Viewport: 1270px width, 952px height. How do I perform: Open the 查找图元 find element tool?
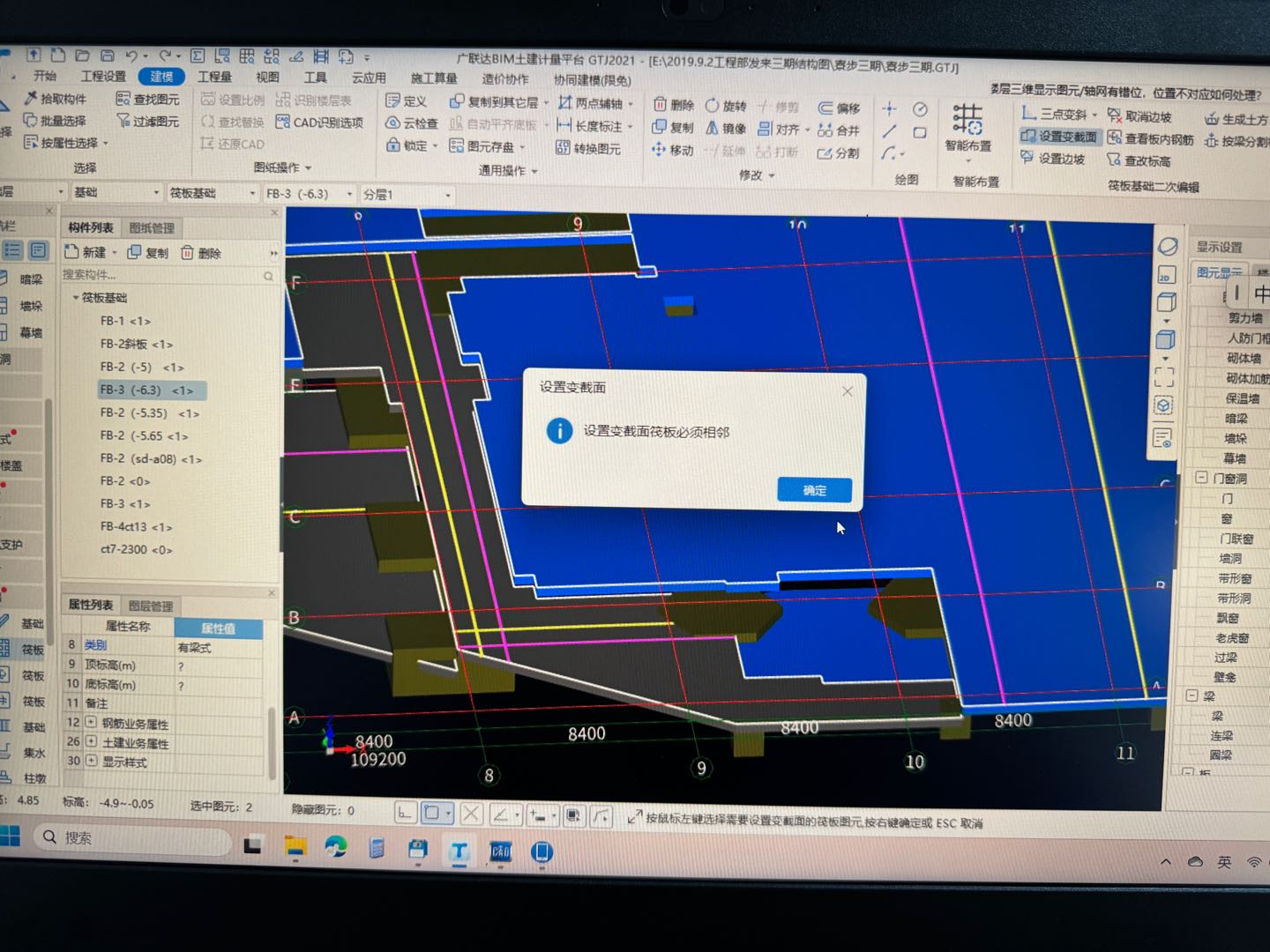click(147, 100)
